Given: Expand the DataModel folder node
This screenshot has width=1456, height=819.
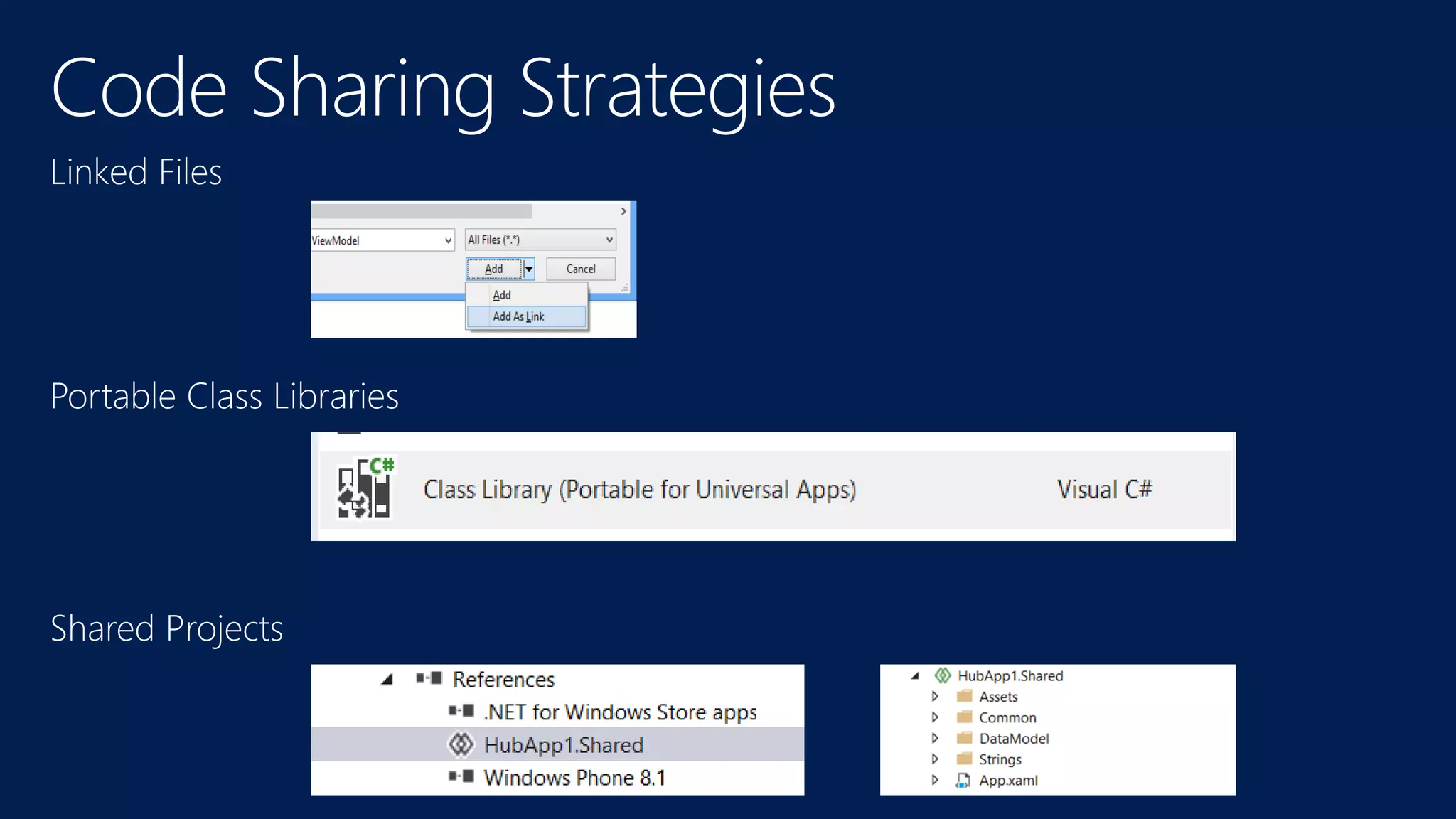Looking at the screenshot, I should tap(935, 738).
